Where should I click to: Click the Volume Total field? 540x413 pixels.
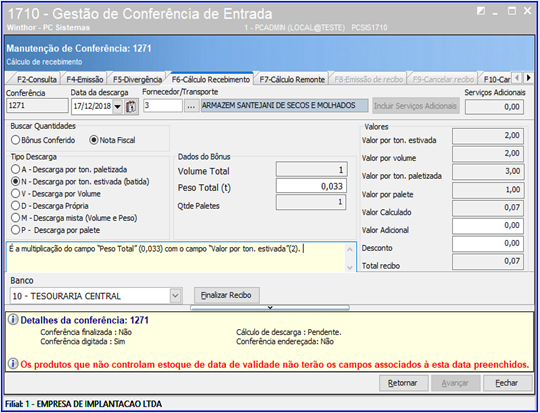tap(311, 170)
